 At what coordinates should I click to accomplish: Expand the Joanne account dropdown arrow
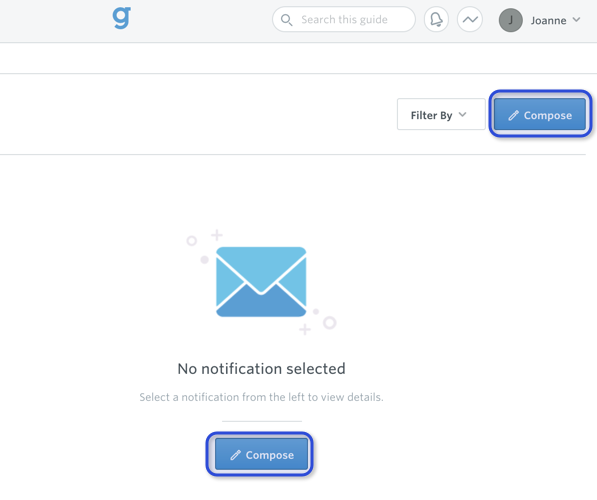tap(576, 19)
